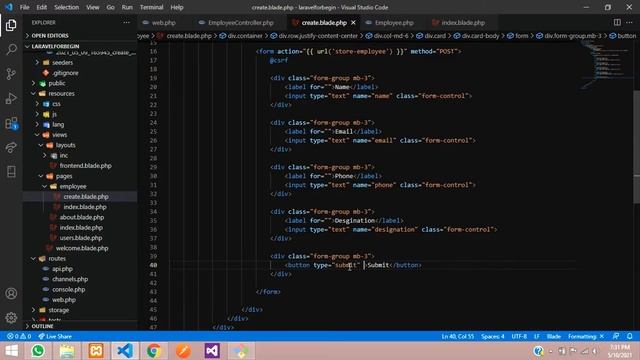Open editor More Actions ellipsis
This screenshot has width=640, height=360.
coord(629,22)
